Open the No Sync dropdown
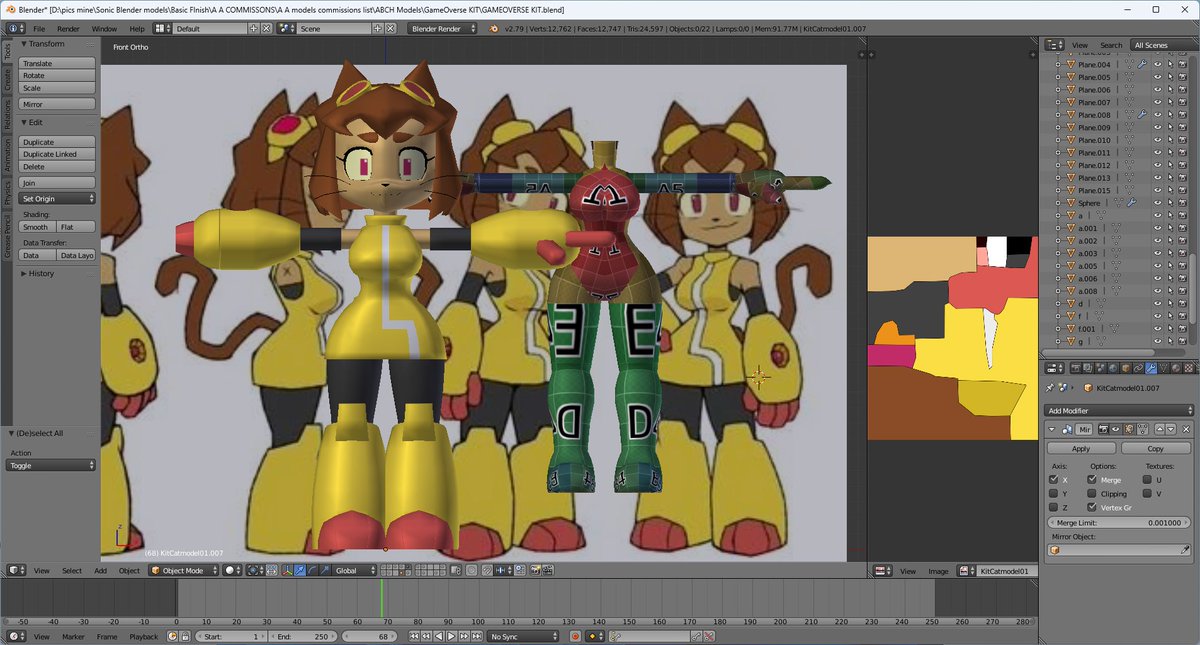The height and width of the screenshot is (645, 1200). coord(523,636)
